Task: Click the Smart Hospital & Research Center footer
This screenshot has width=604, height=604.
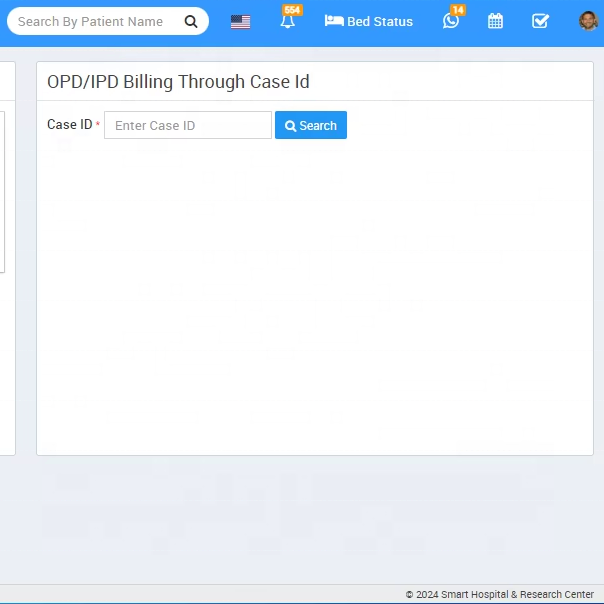Action: pyautogui.click(x=499, y=594)
